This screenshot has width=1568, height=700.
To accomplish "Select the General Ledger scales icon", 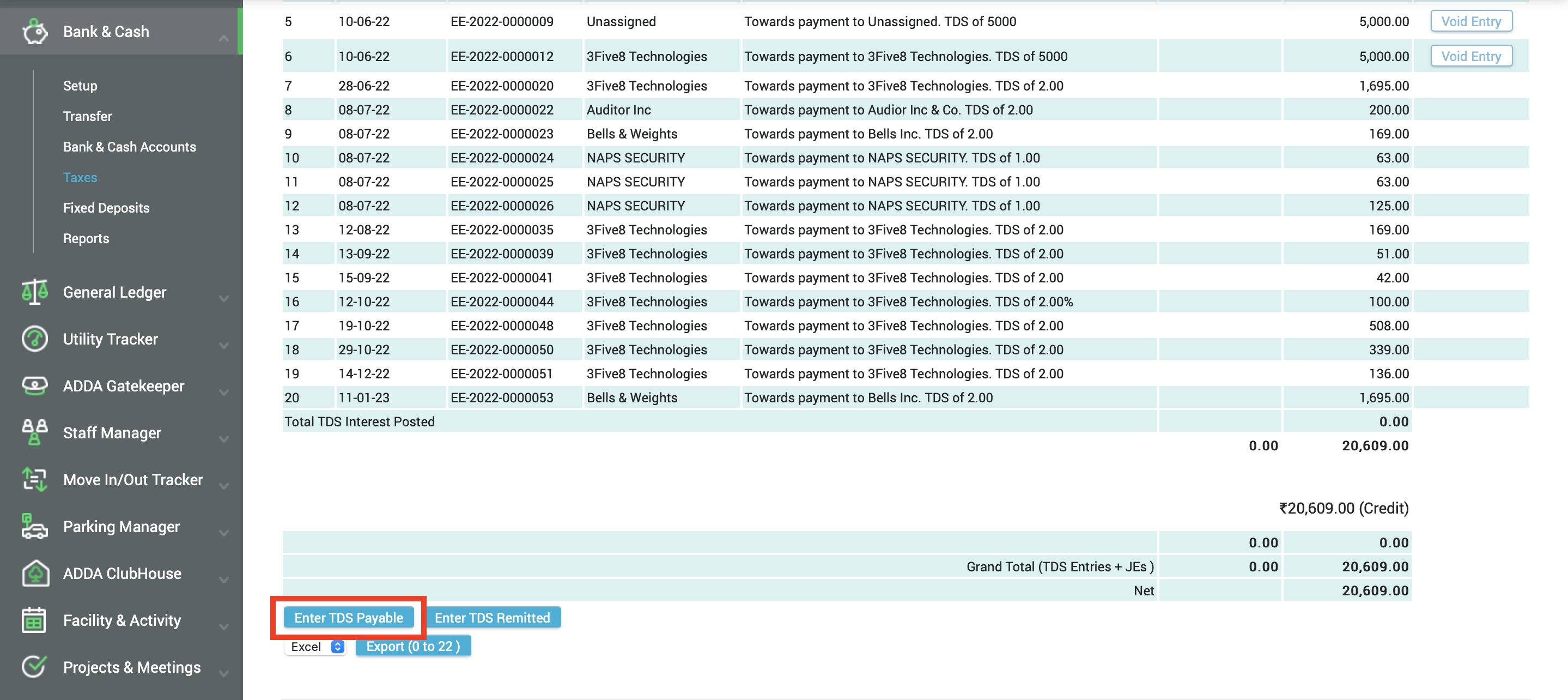I will click(x=34, y=292).
